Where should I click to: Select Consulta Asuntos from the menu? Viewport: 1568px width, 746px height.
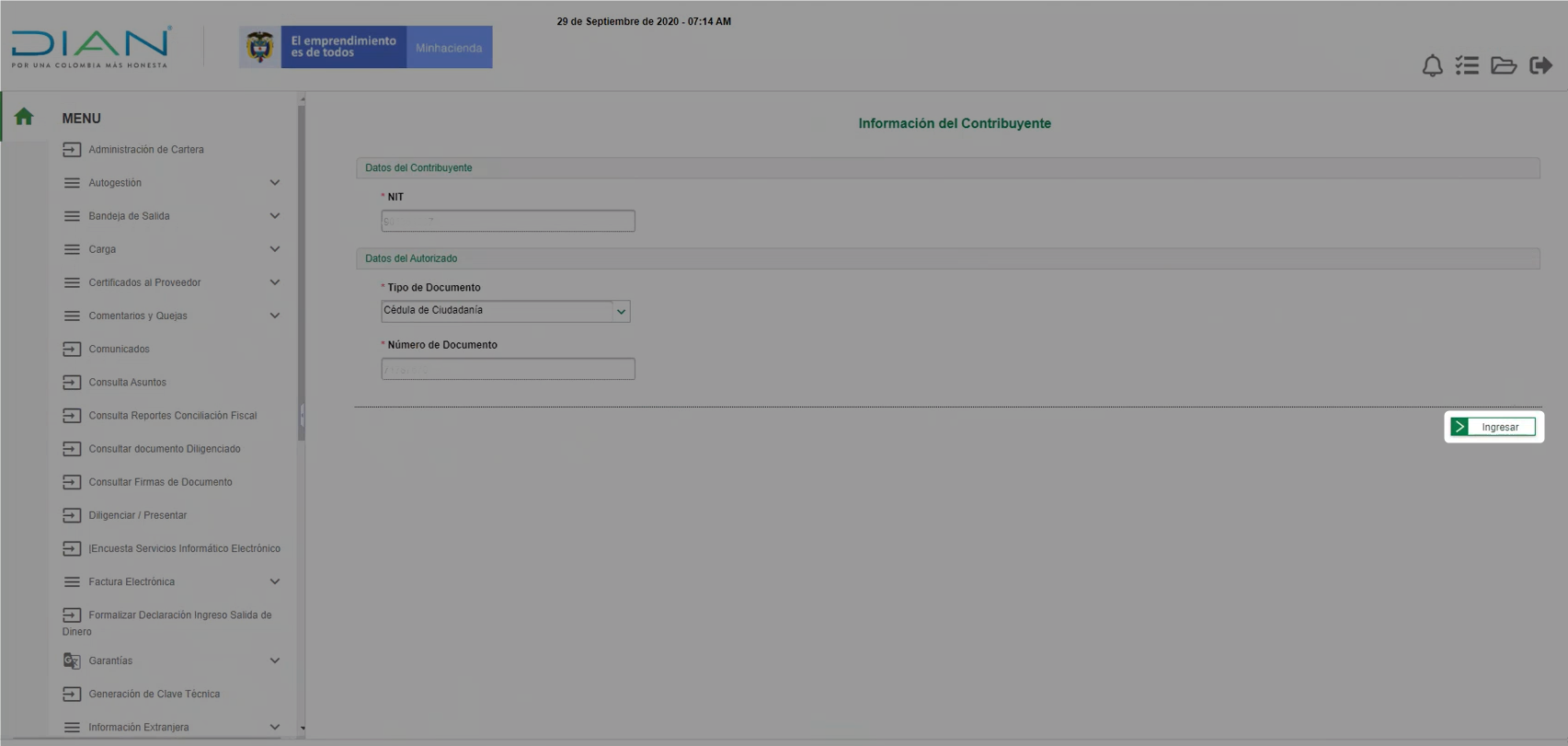[x=127, y=383]
